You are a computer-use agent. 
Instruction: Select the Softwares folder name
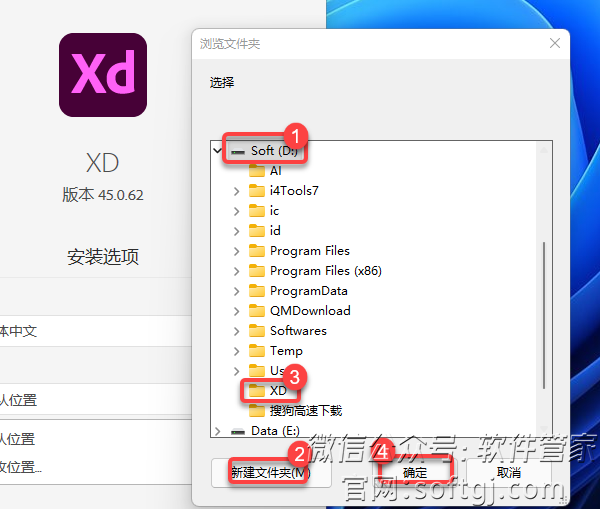pyautogui.click(x=298, y=331)
